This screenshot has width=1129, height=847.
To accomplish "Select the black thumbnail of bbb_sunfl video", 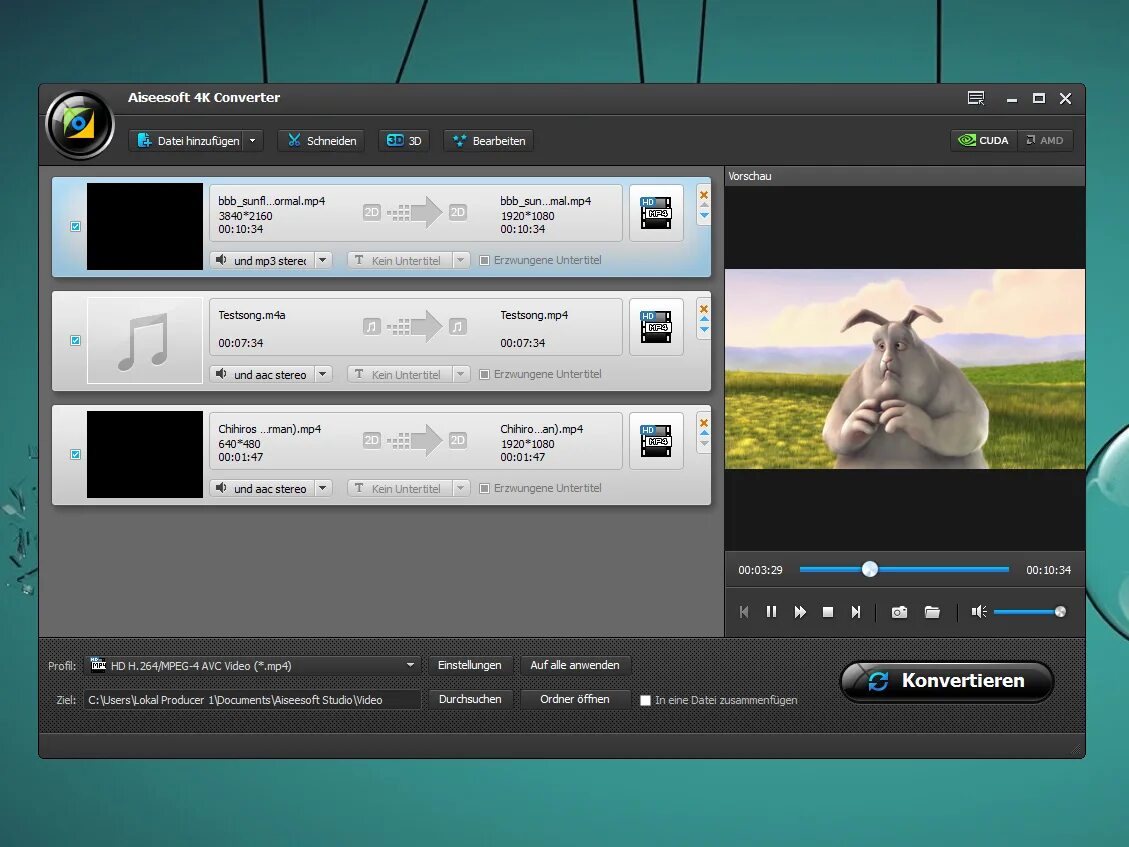I will pyautogui.click(x=145, y=226).
